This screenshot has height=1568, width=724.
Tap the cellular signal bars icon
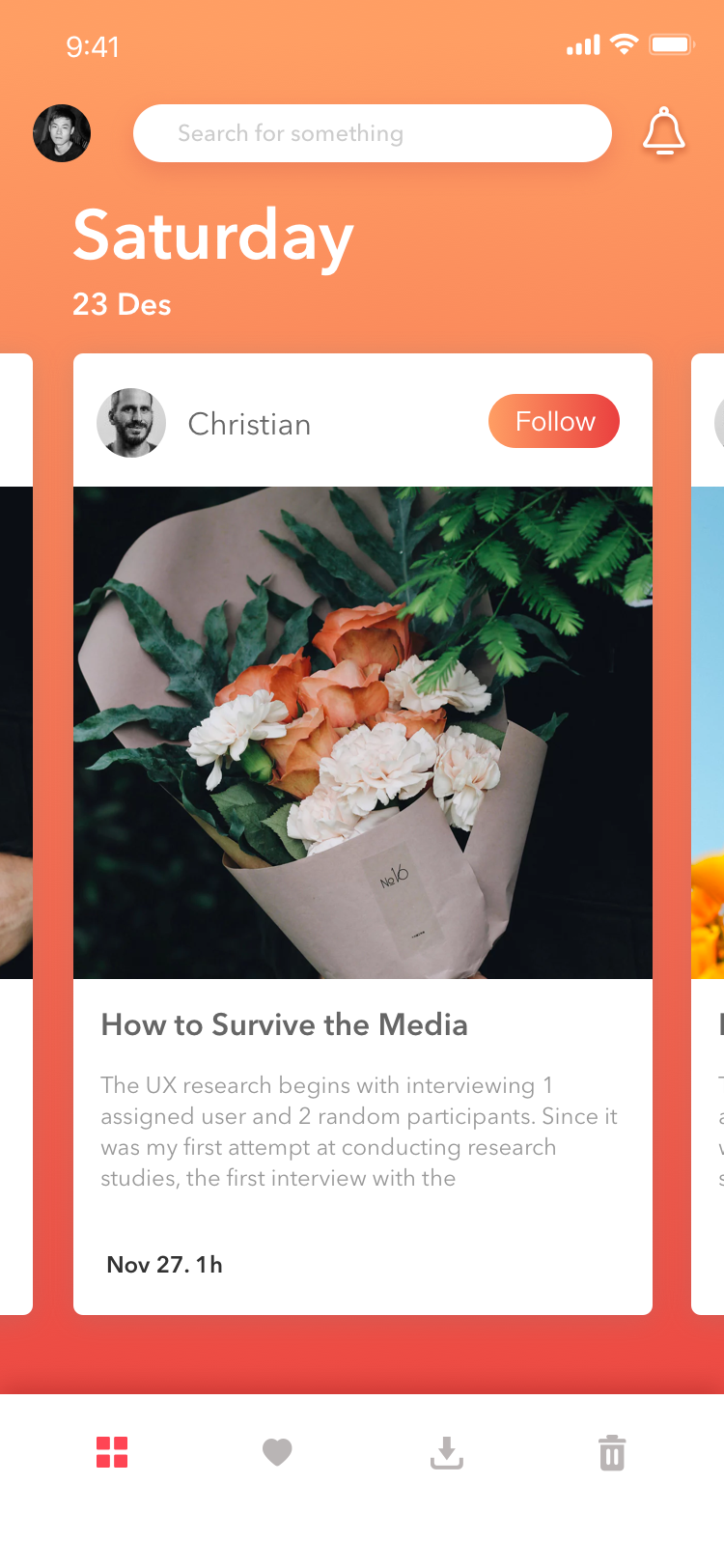583,45
